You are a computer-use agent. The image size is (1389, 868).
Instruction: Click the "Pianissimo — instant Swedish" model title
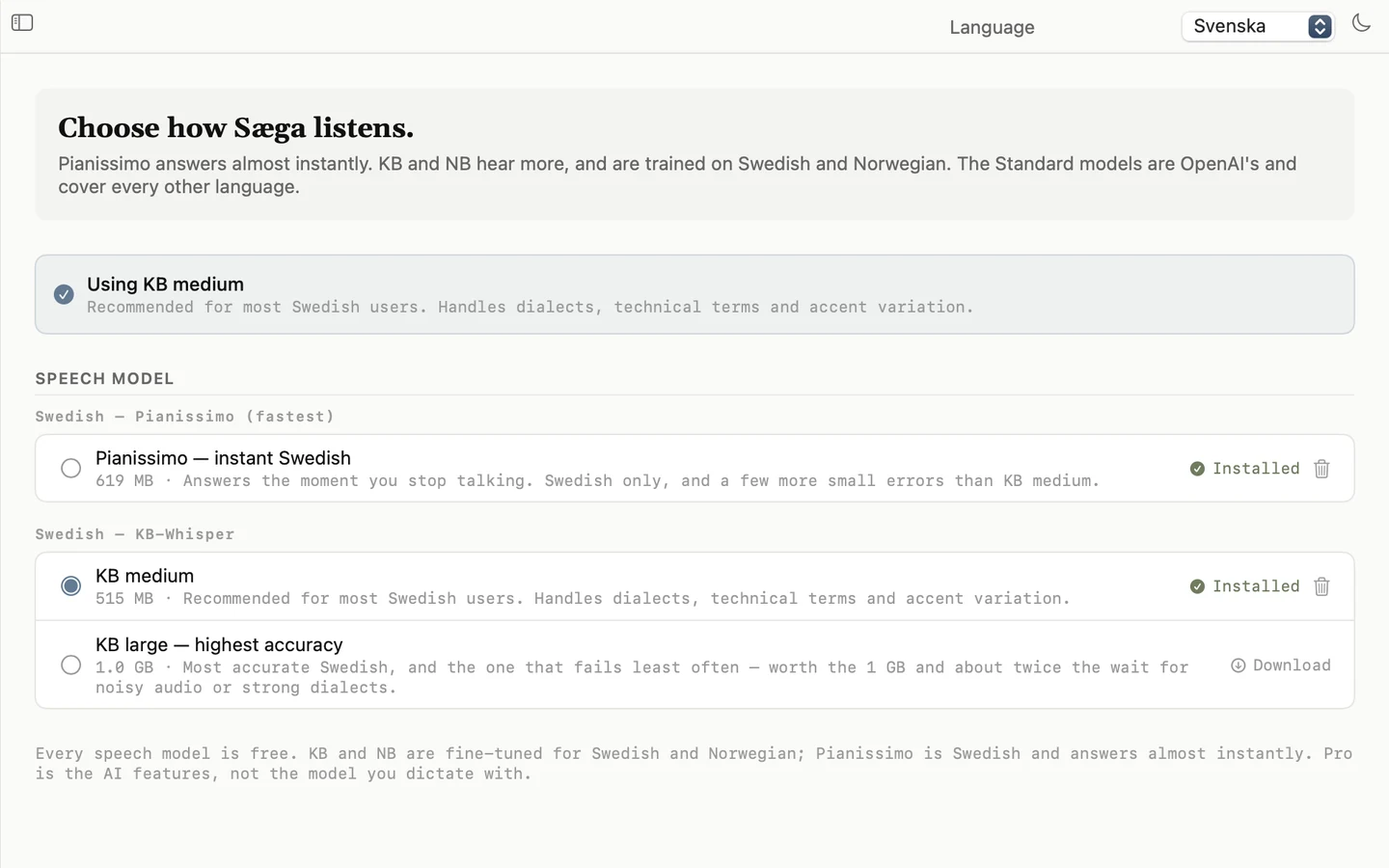pyautogui.click(x=223, y=458)
